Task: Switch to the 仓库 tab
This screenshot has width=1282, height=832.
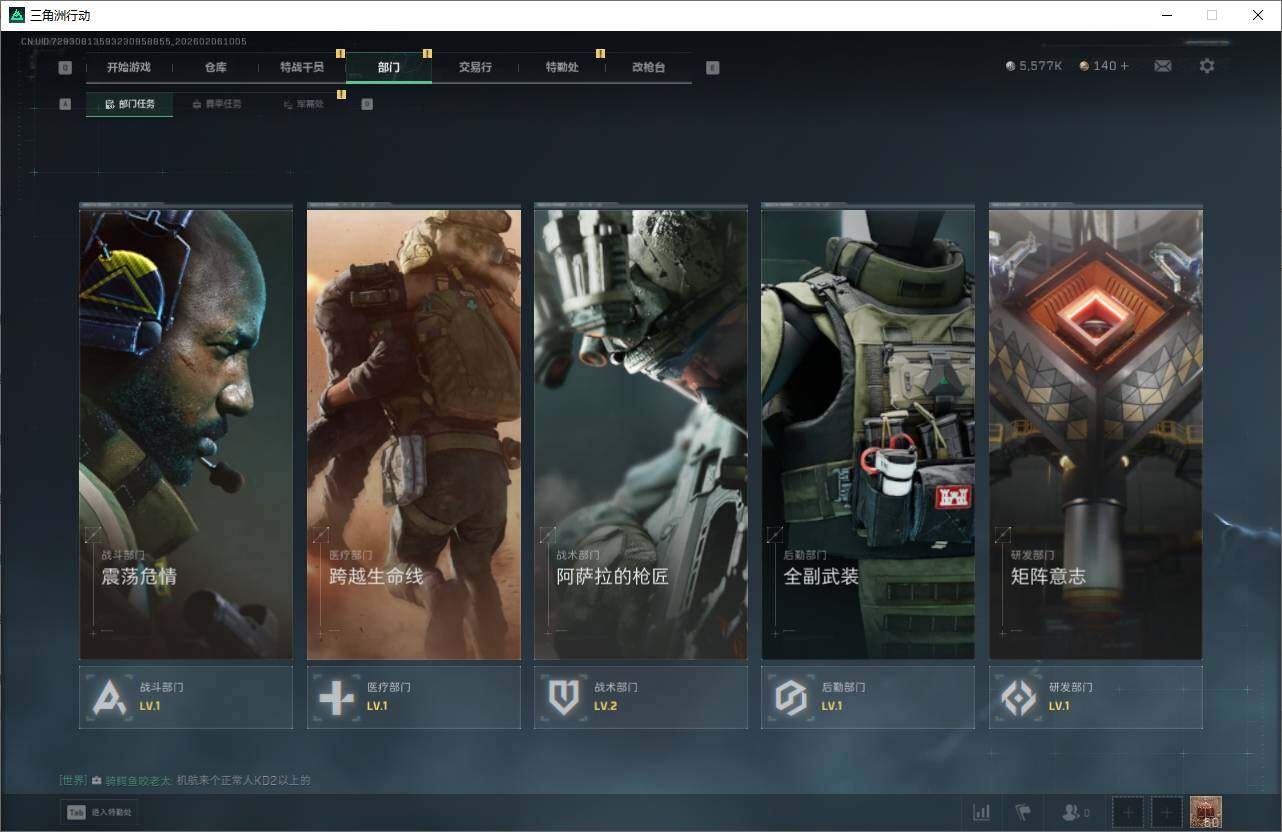Action: [x=215, y=67]
